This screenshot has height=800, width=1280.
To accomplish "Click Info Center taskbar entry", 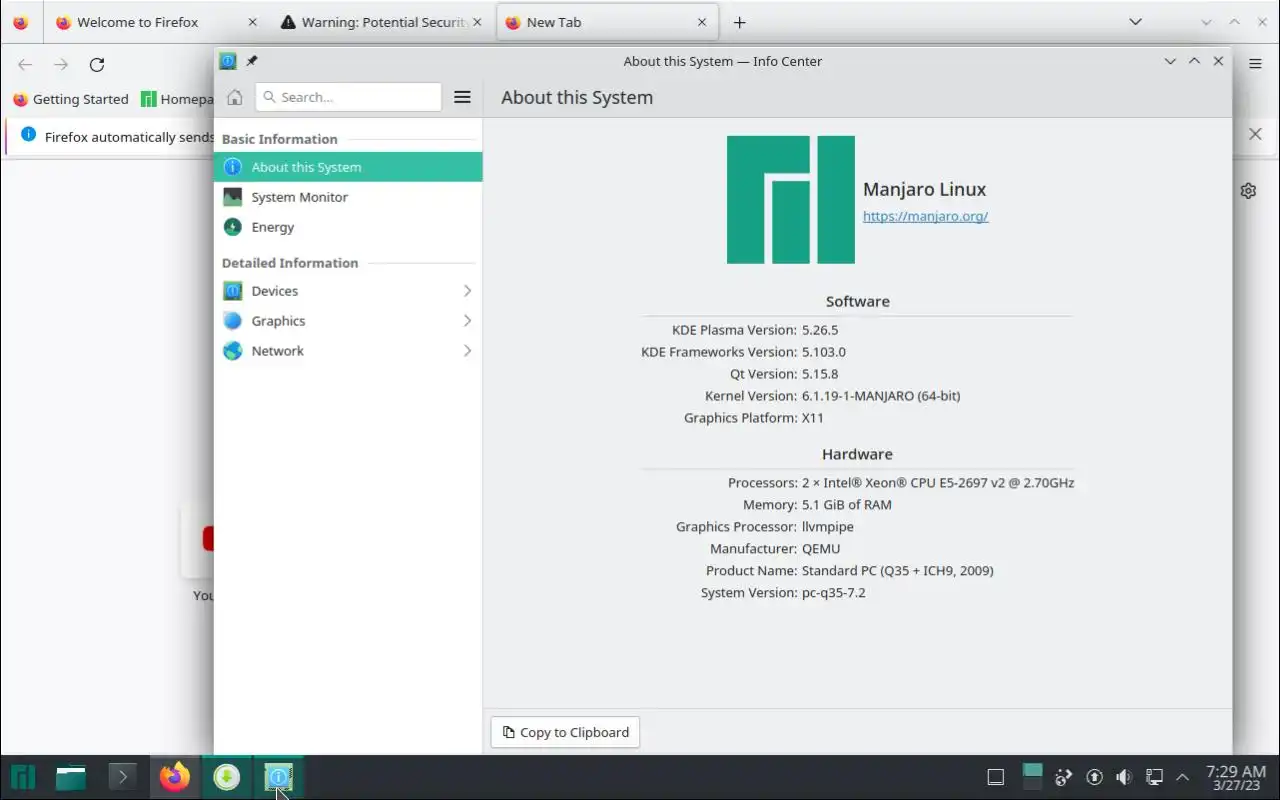I will pyautogui.click(x=278, y=777).
